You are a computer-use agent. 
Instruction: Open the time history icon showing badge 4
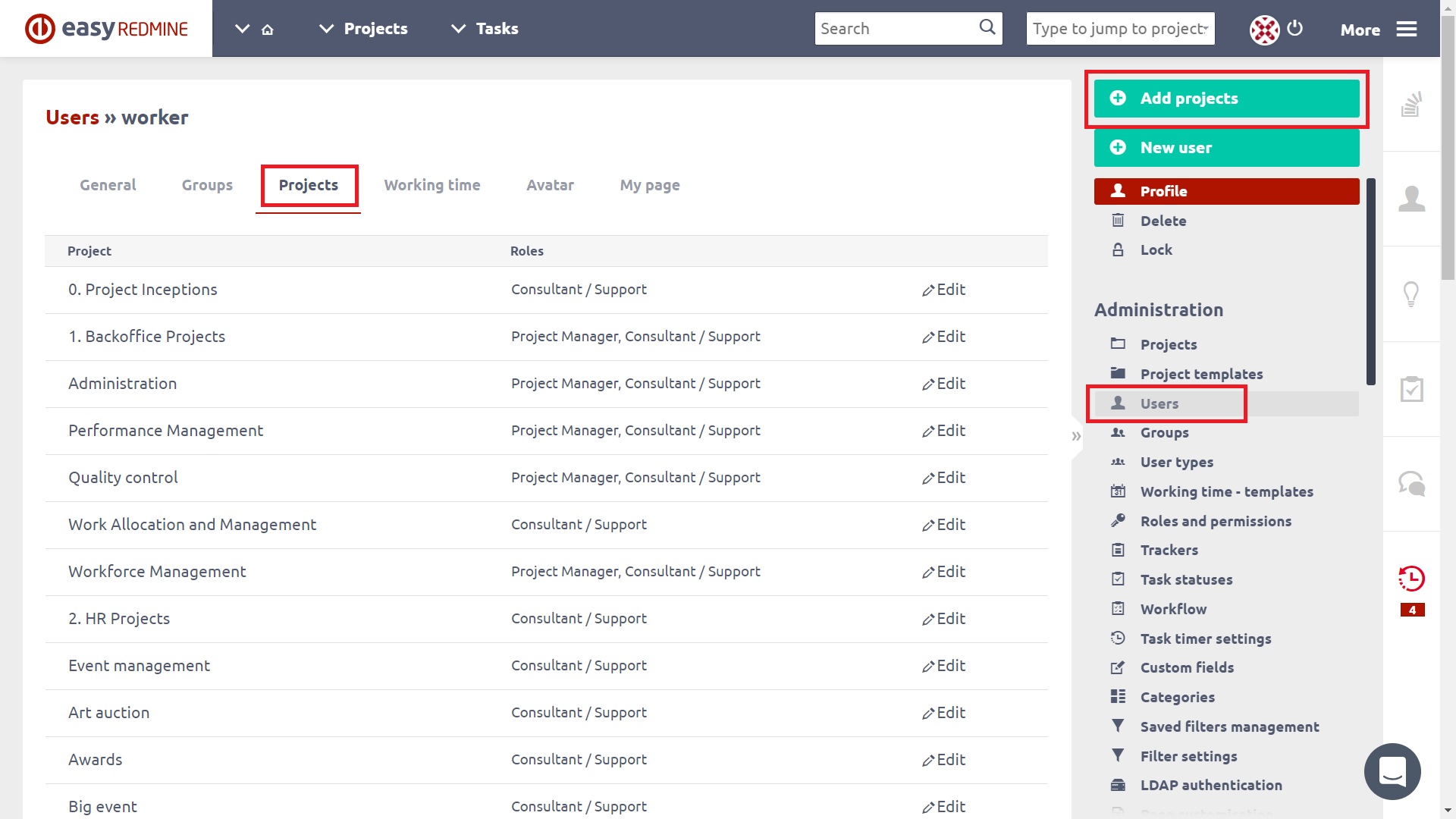click(1412, 579)
